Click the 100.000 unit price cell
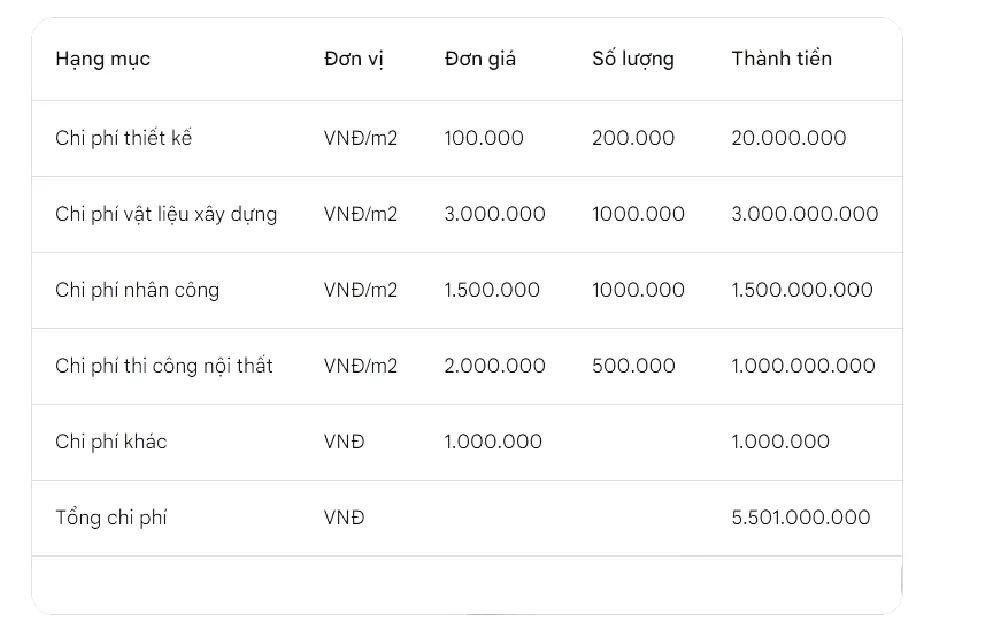Image resolution: width=1000 pixels, height=628 pixels. pos(483,138)
